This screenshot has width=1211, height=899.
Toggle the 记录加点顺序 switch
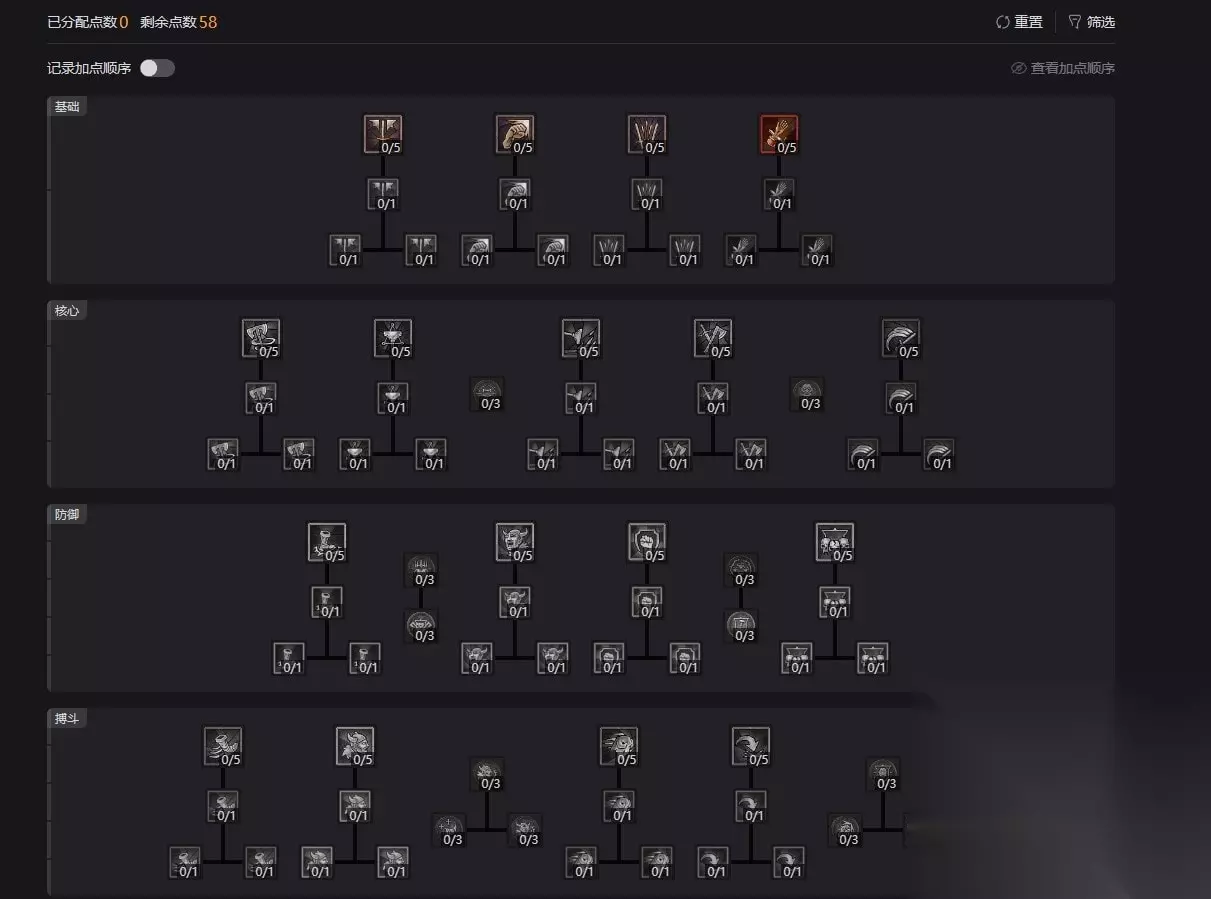pyautogui.click(x=157, y=68)
